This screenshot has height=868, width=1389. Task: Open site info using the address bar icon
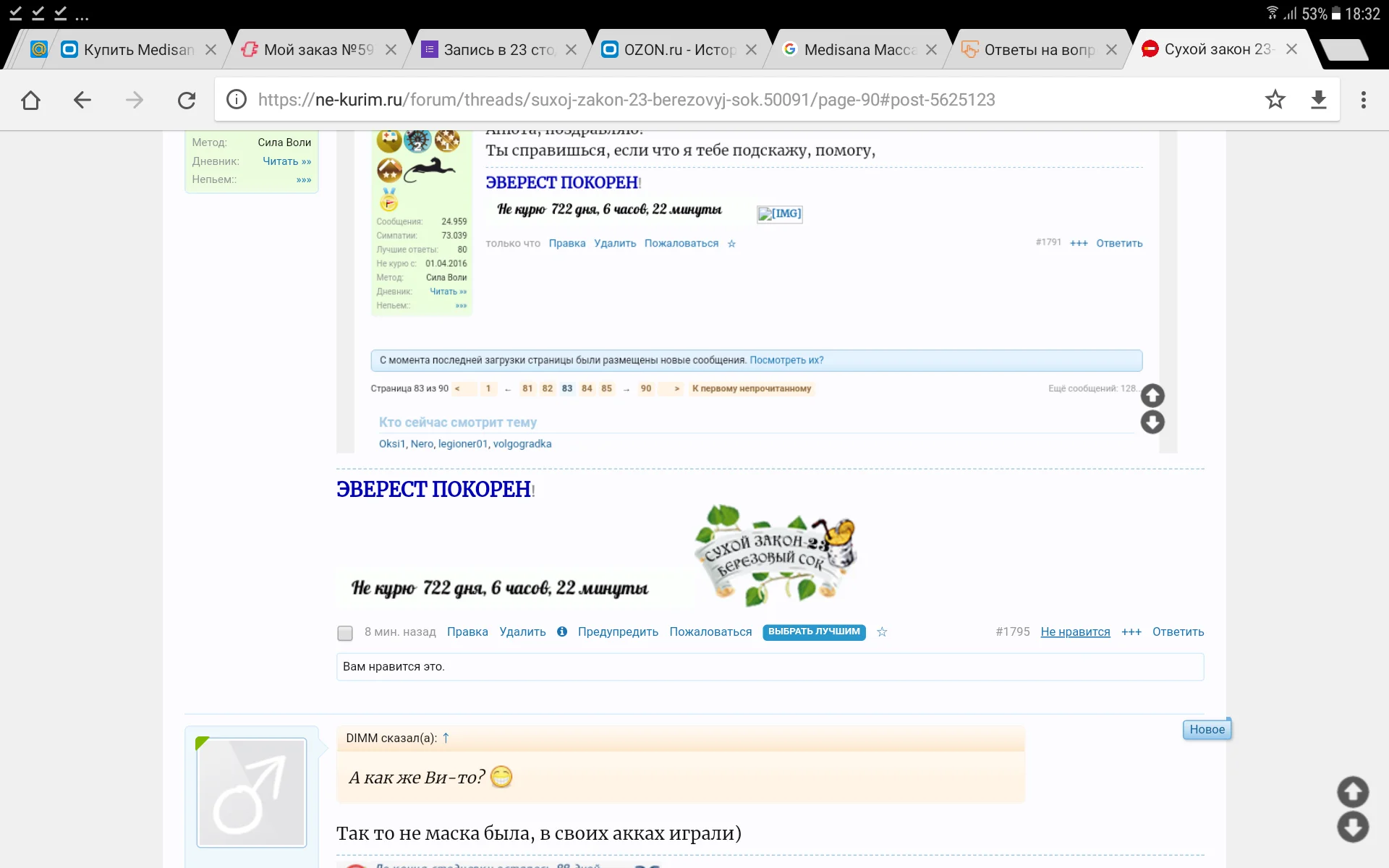[x=237, y=100]
